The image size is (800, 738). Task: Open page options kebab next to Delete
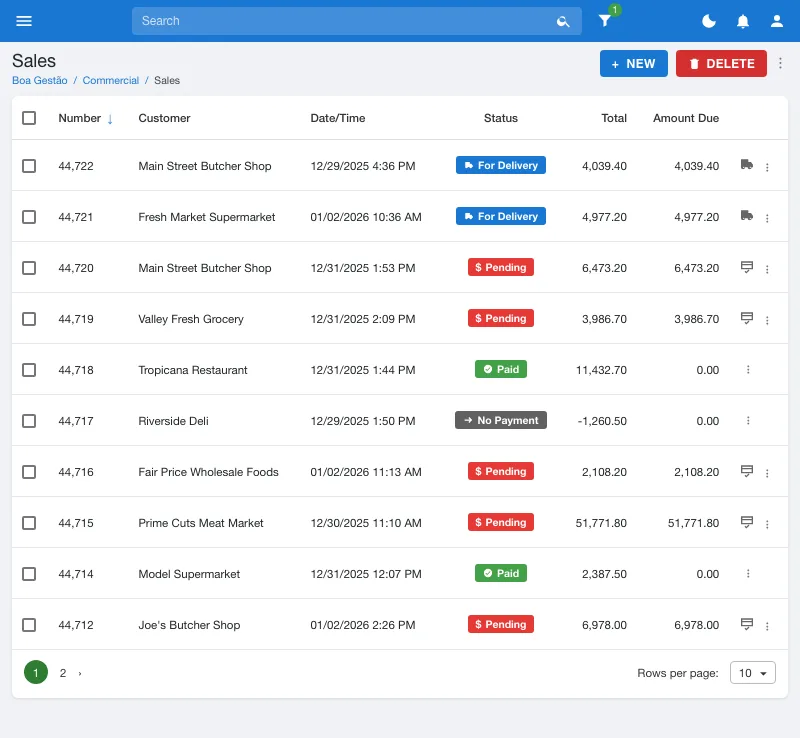pos(780,63)
